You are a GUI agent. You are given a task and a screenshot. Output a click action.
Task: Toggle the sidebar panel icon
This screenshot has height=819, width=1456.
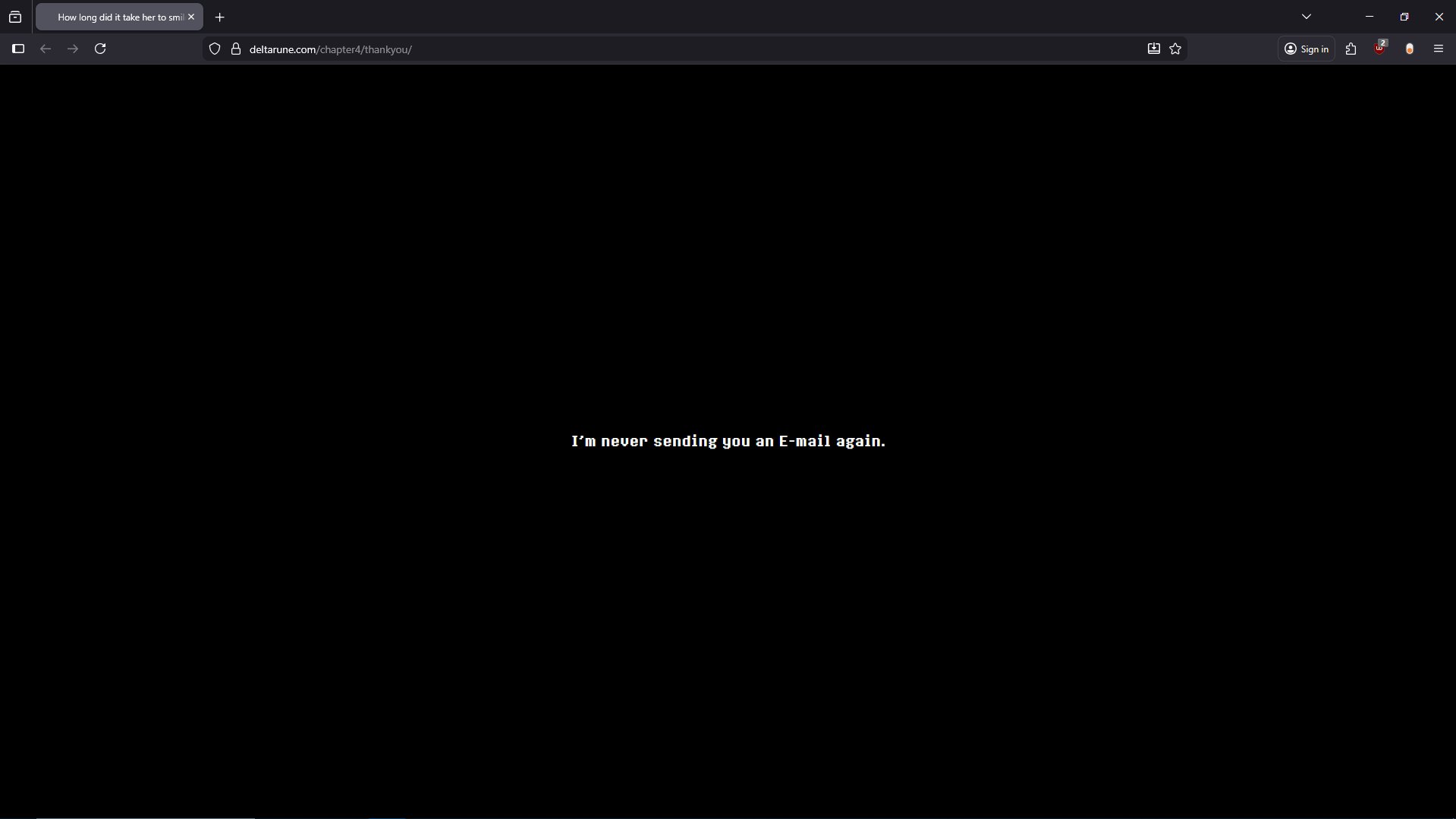[x=18, y=49]
